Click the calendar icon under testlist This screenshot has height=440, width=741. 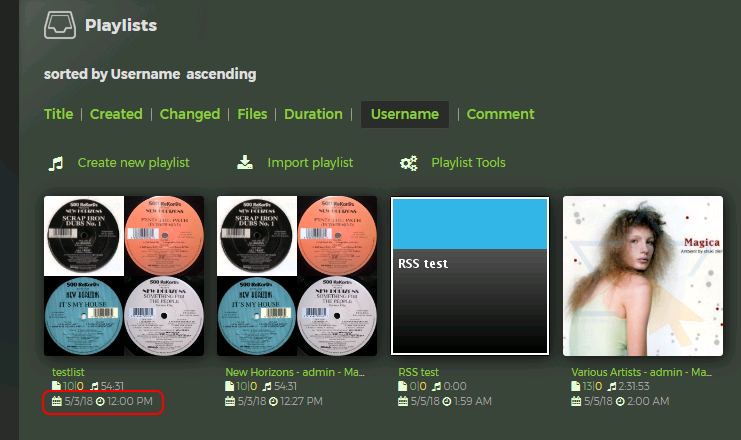pos(58,401)
